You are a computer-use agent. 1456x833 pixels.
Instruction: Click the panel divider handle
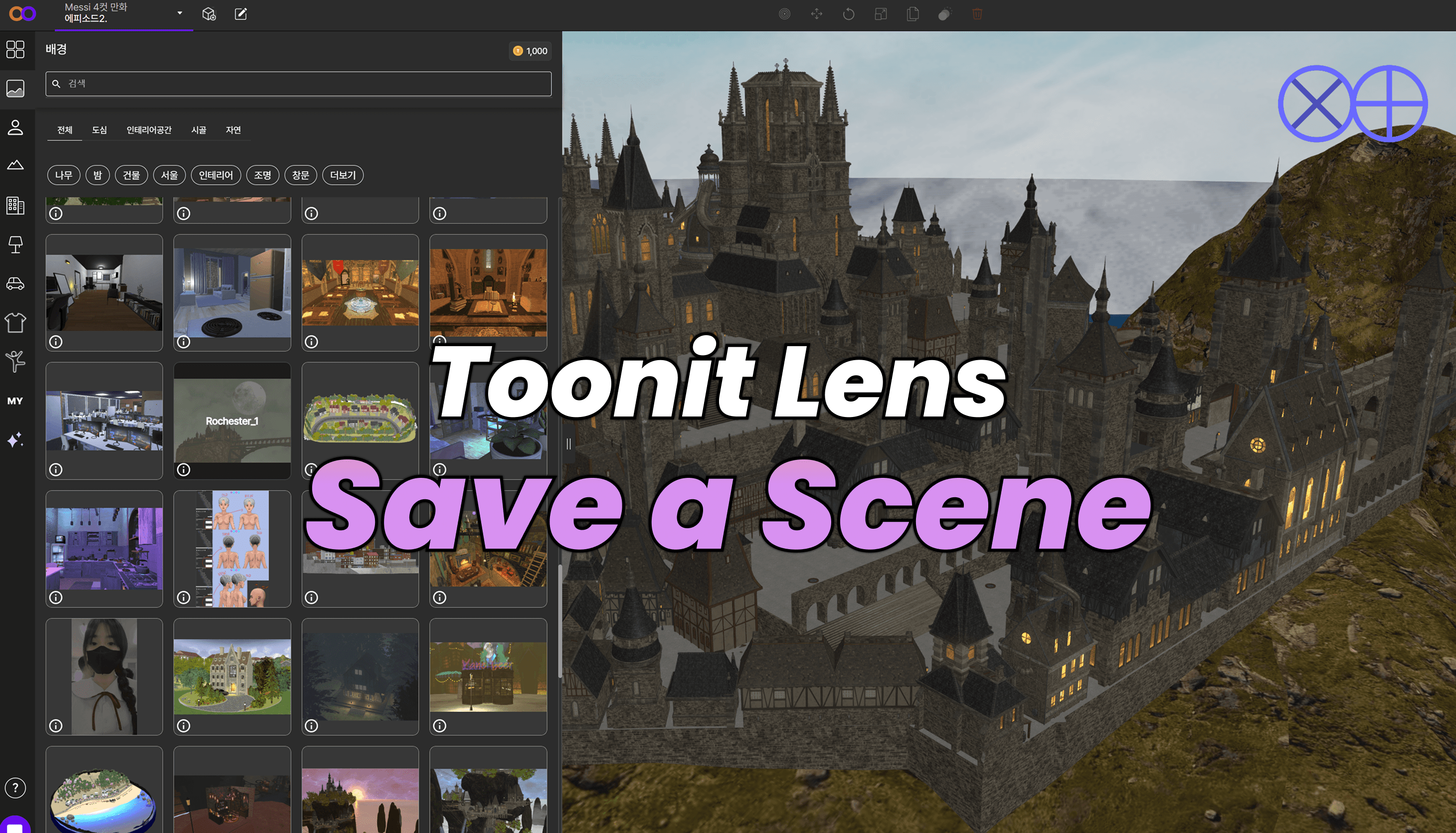568,444
